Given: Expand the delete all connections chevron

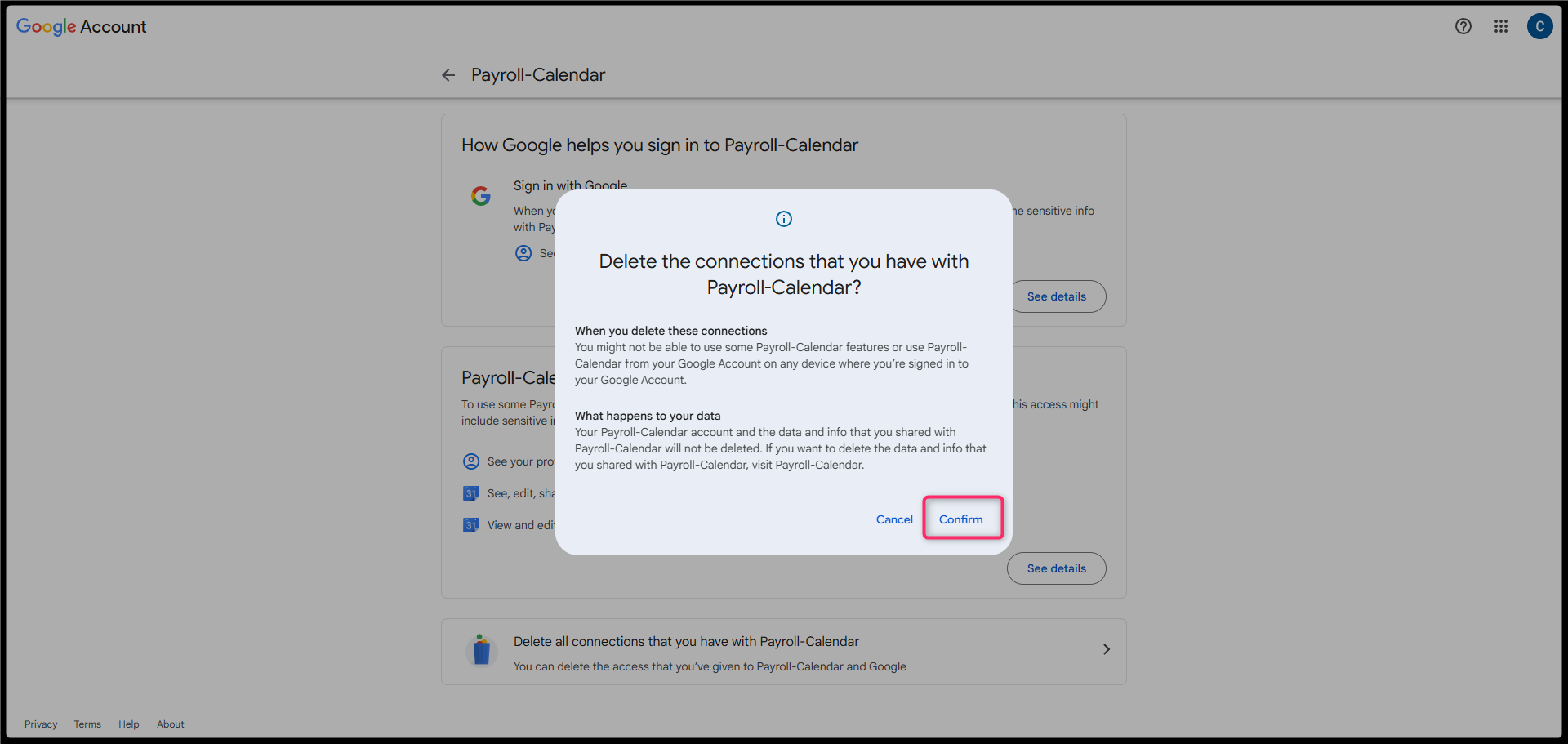Looking at the screenshot, I should [1107, 649].
